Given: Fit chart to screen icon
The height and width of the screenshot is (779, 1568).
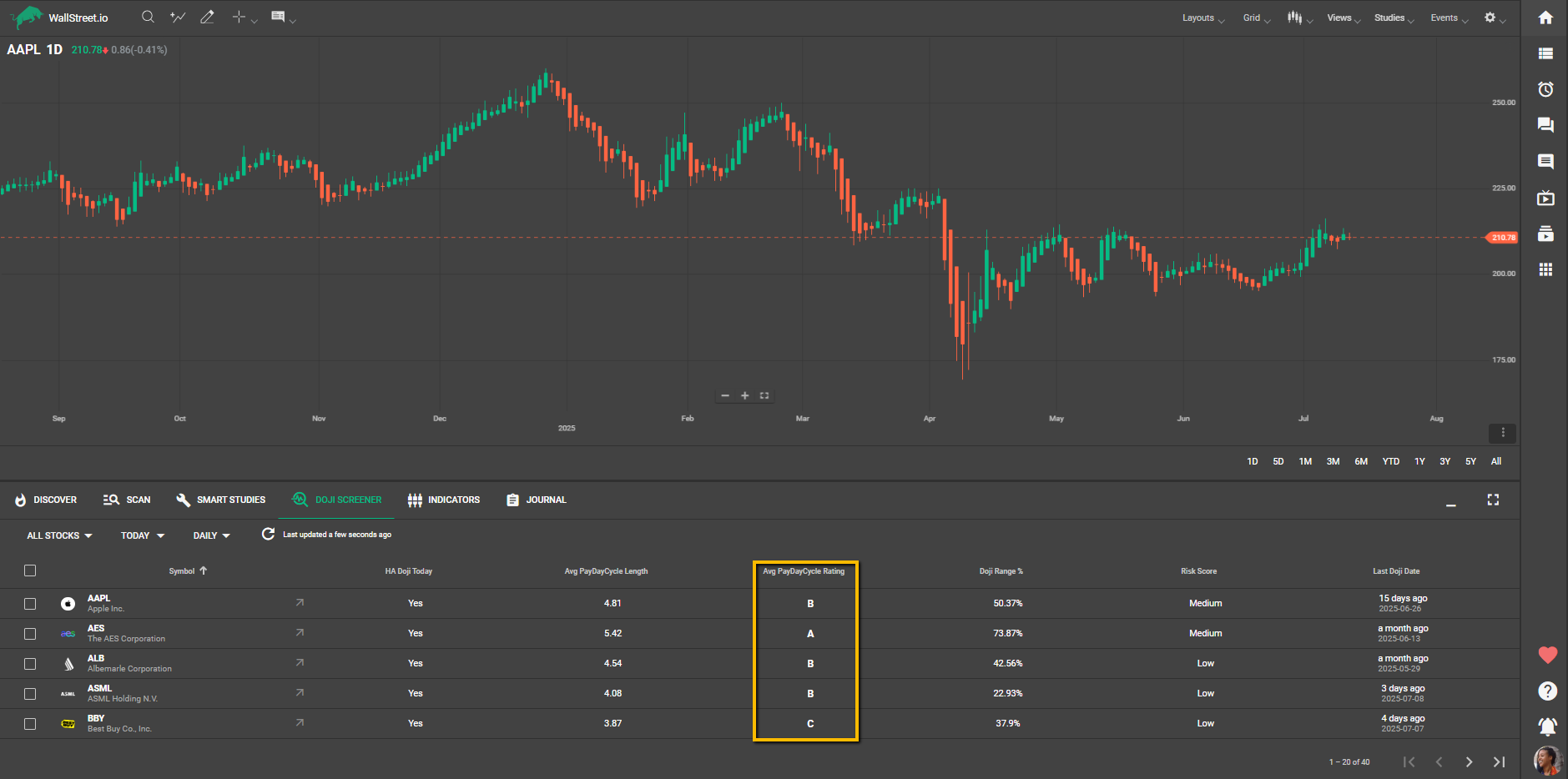Looking at the screenshot, I should click(764, 395).
